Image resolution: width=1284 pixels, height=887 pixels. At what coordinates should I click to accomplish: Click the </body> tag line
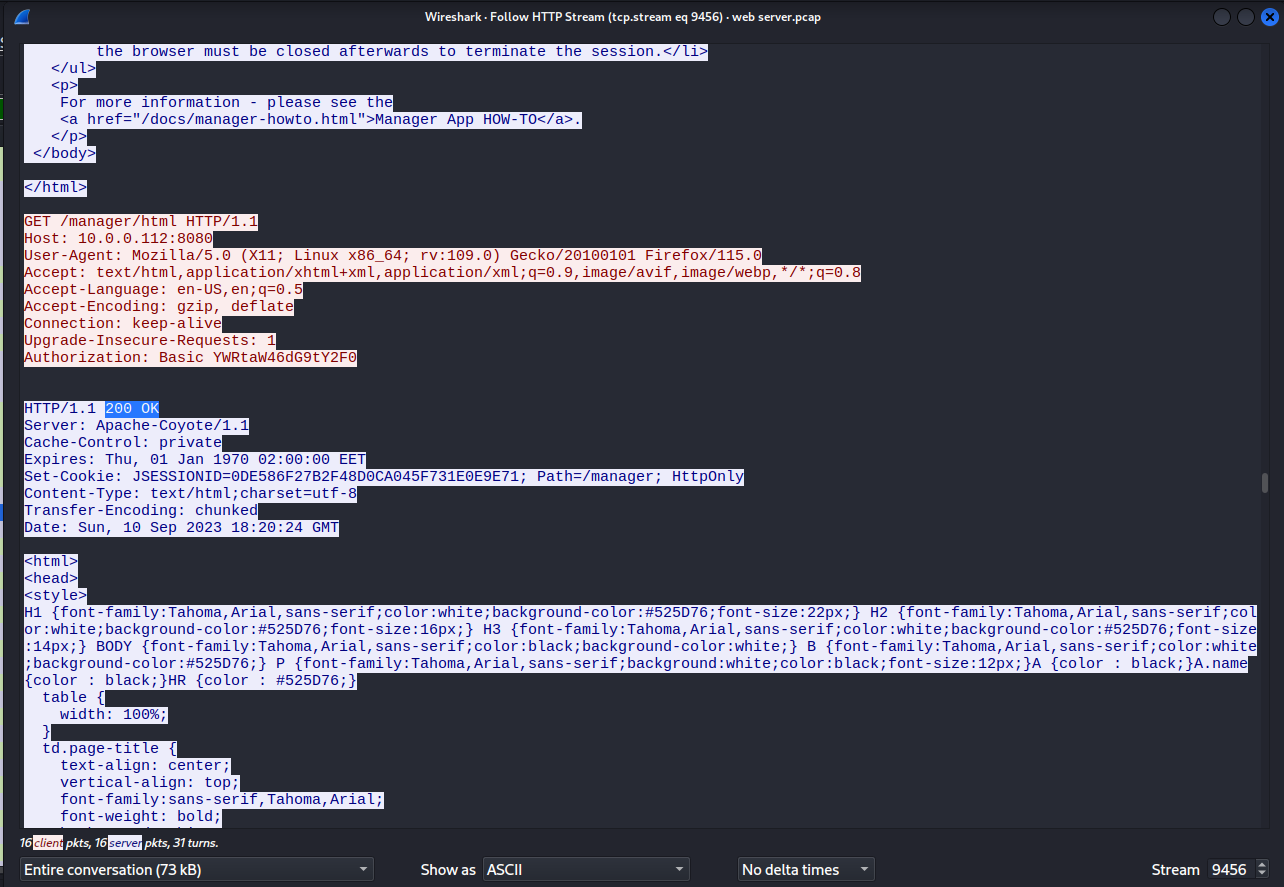(x=64, y=153)
